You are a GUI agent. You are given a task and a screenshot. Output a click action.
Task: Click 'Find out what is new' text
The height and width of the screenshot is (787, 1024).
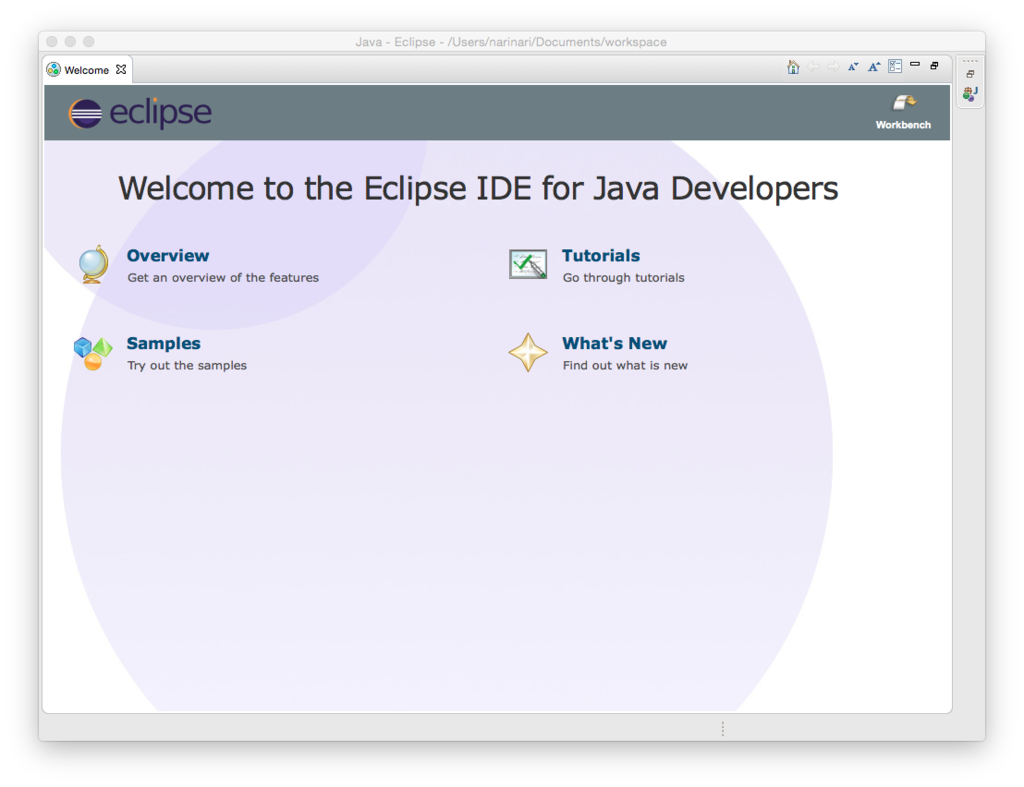click(625, 366)
